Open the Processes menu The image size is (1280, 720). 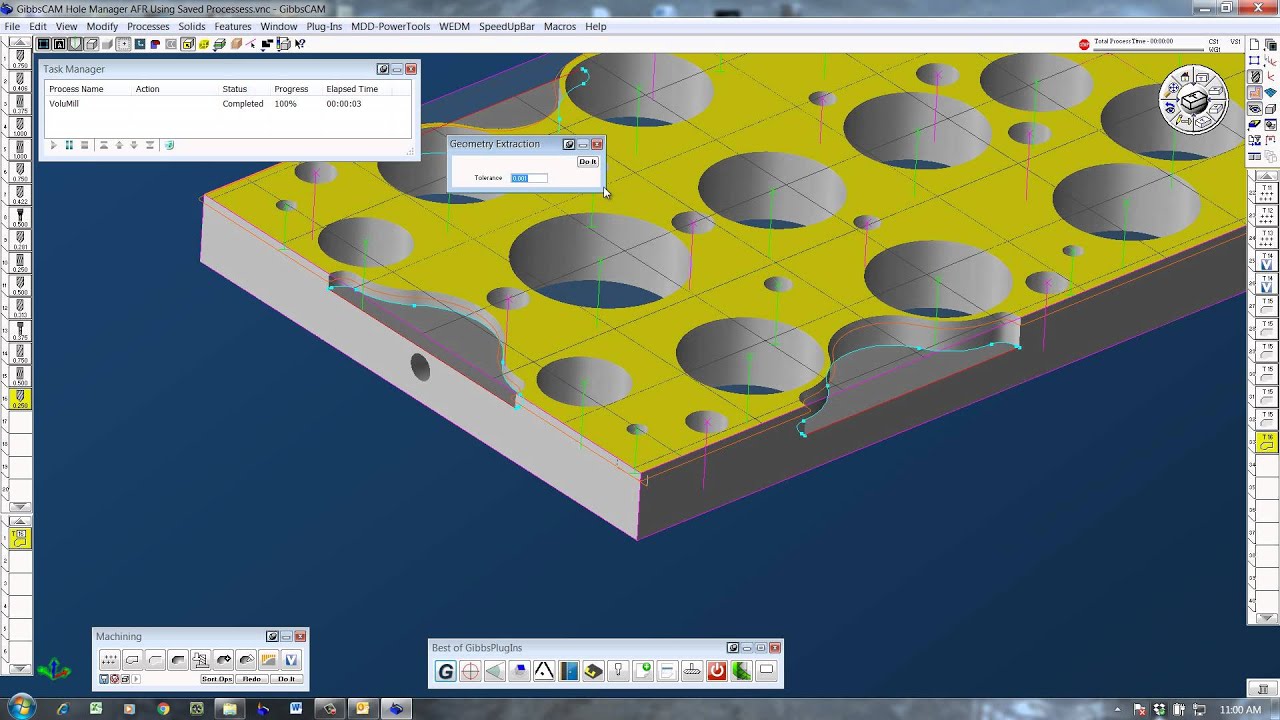pyautogui.click(x=148, y=26)
